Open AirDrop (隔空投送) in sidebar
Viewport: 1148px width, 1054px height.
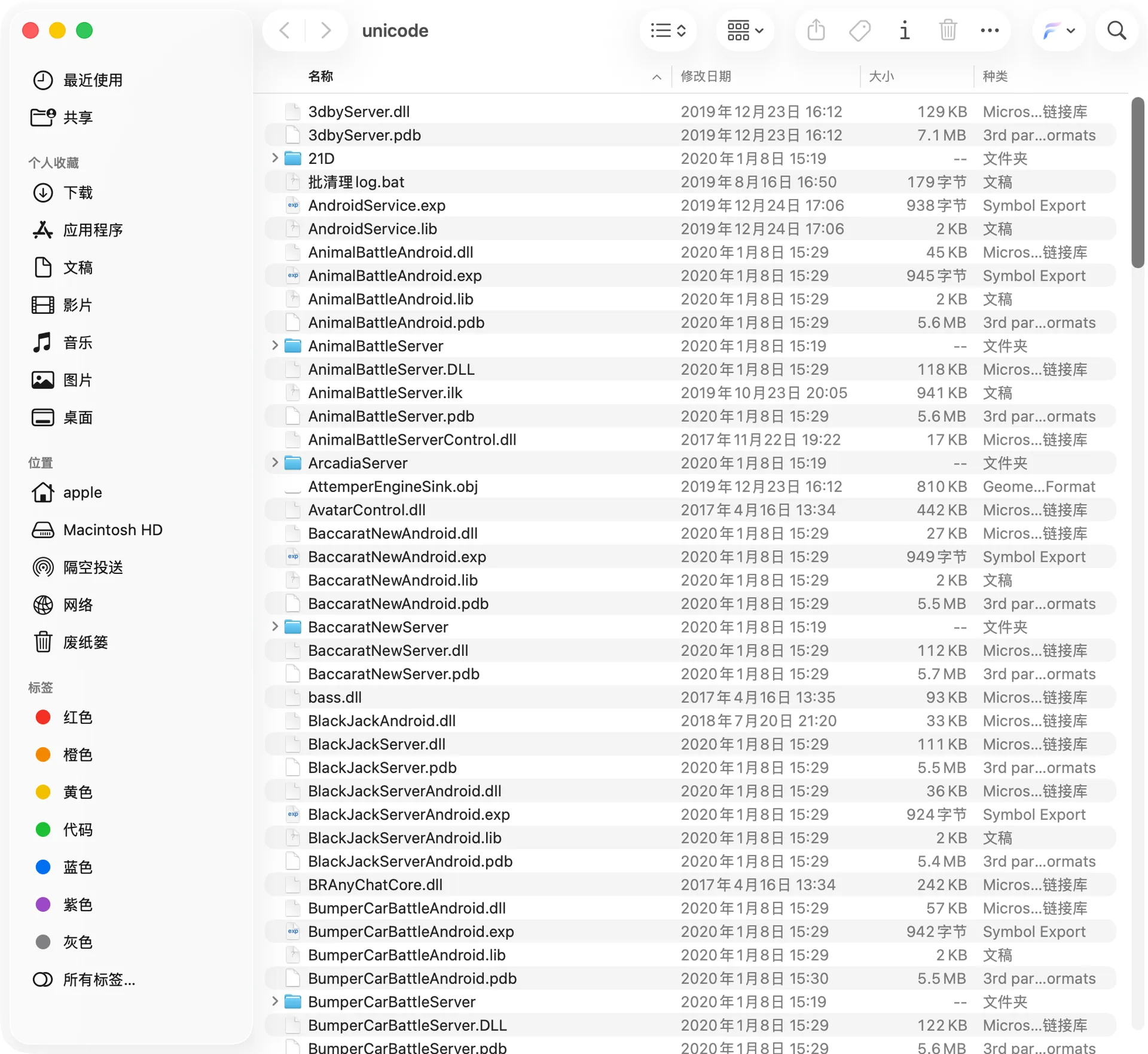click(78, 567)
